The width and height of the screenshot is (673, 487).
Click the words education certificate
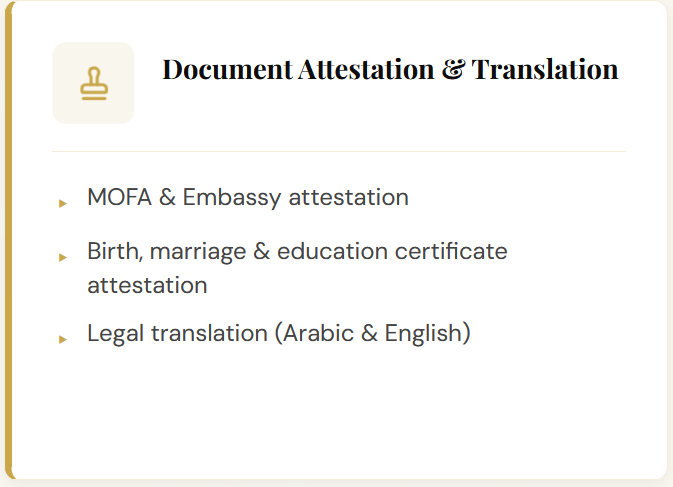point(392,251)
